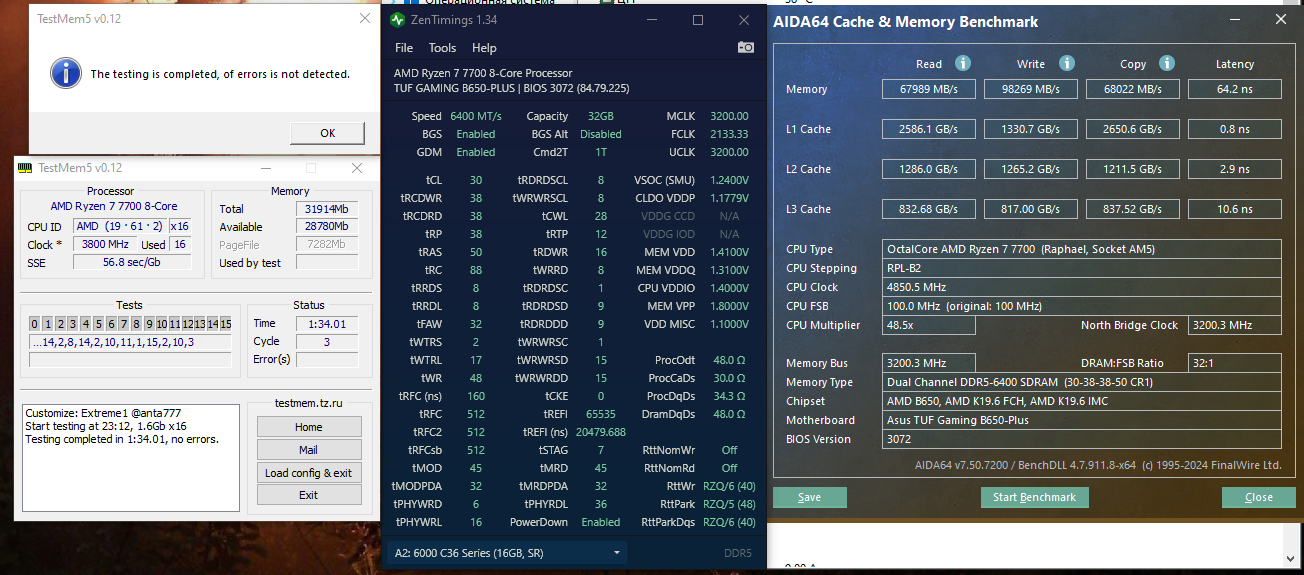Screen dimensions: 1304x575
Task: Click the info icon beside Write in AIDA64
Action: [1067, 63]
